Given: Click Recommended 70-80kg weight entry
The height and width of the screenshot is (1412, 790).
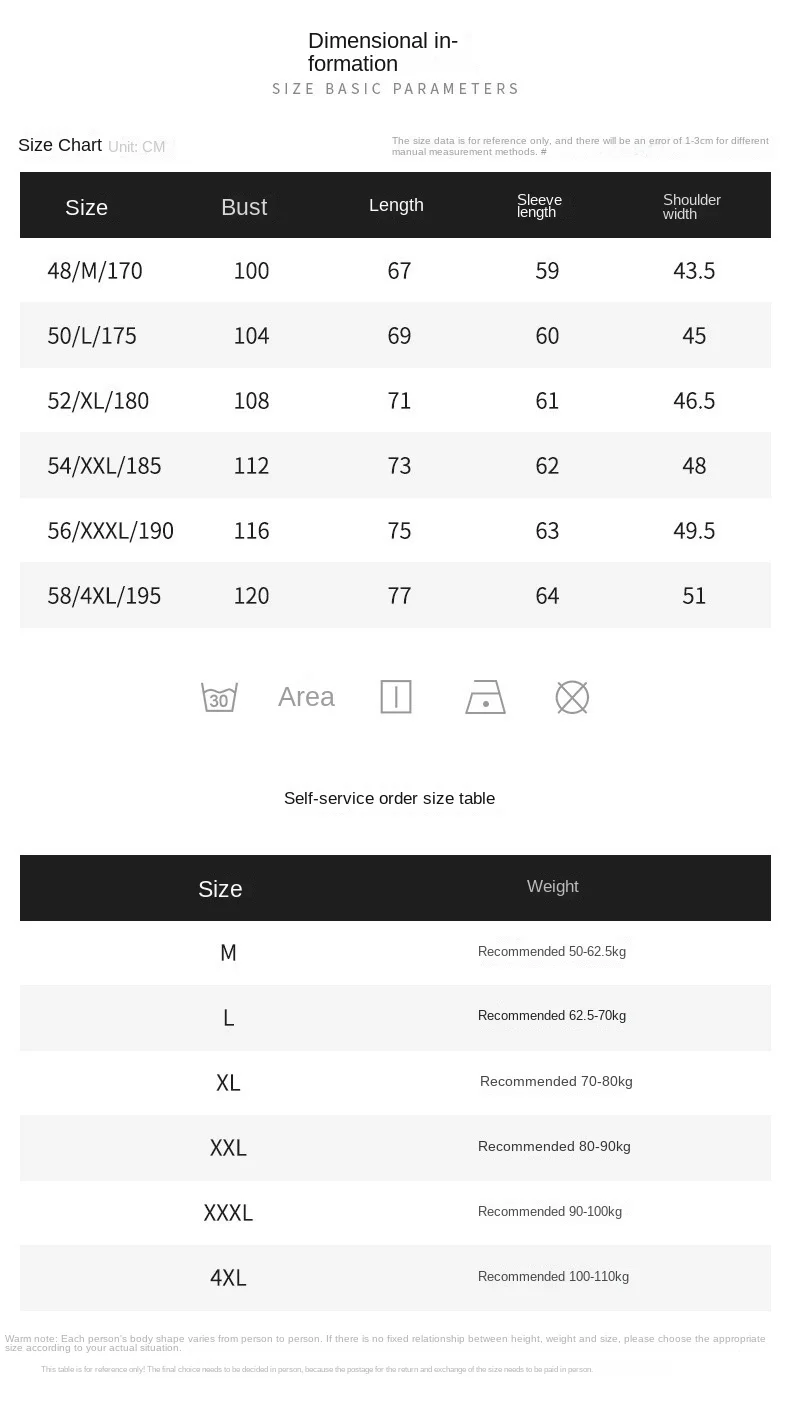Looking at the screenshot, I should (x=556, y=1082).
